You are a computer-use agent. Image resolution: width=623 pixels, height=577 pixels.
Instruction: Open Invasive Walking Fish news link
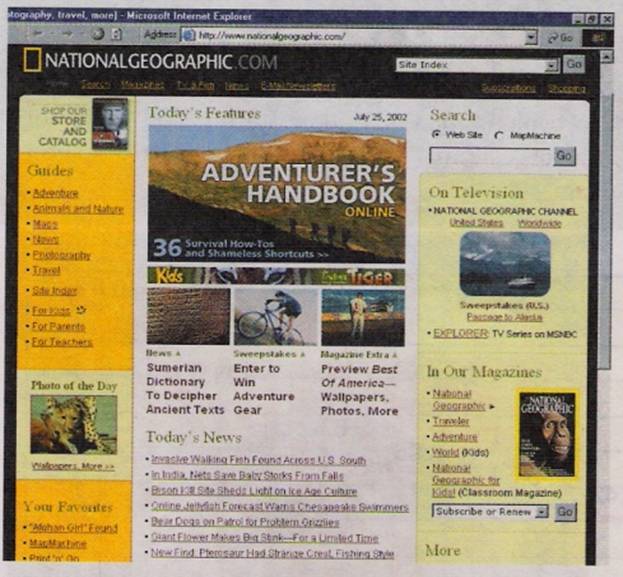pos(259,460)
